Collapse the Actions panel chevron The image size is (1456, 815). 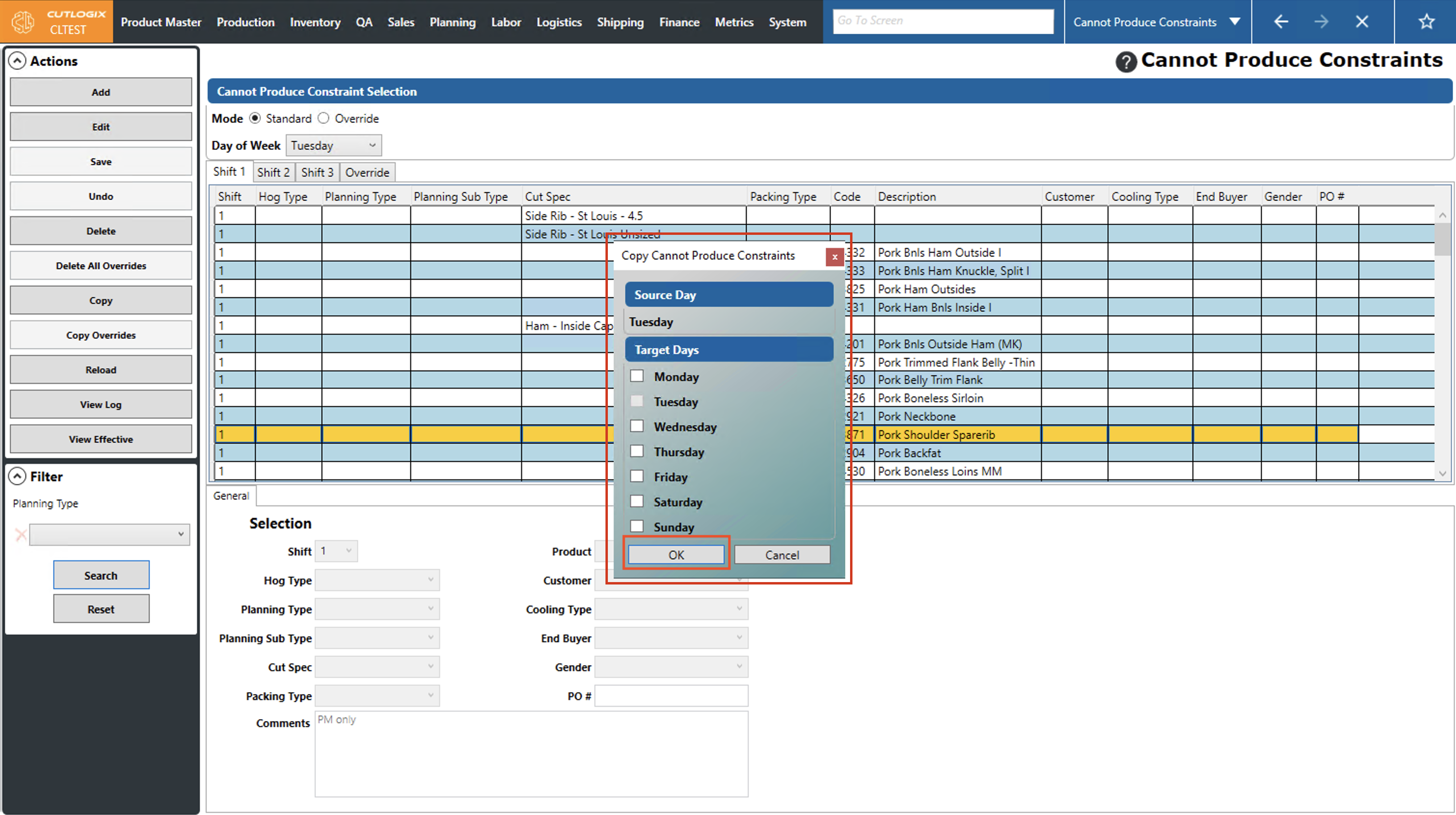[17, 60]
